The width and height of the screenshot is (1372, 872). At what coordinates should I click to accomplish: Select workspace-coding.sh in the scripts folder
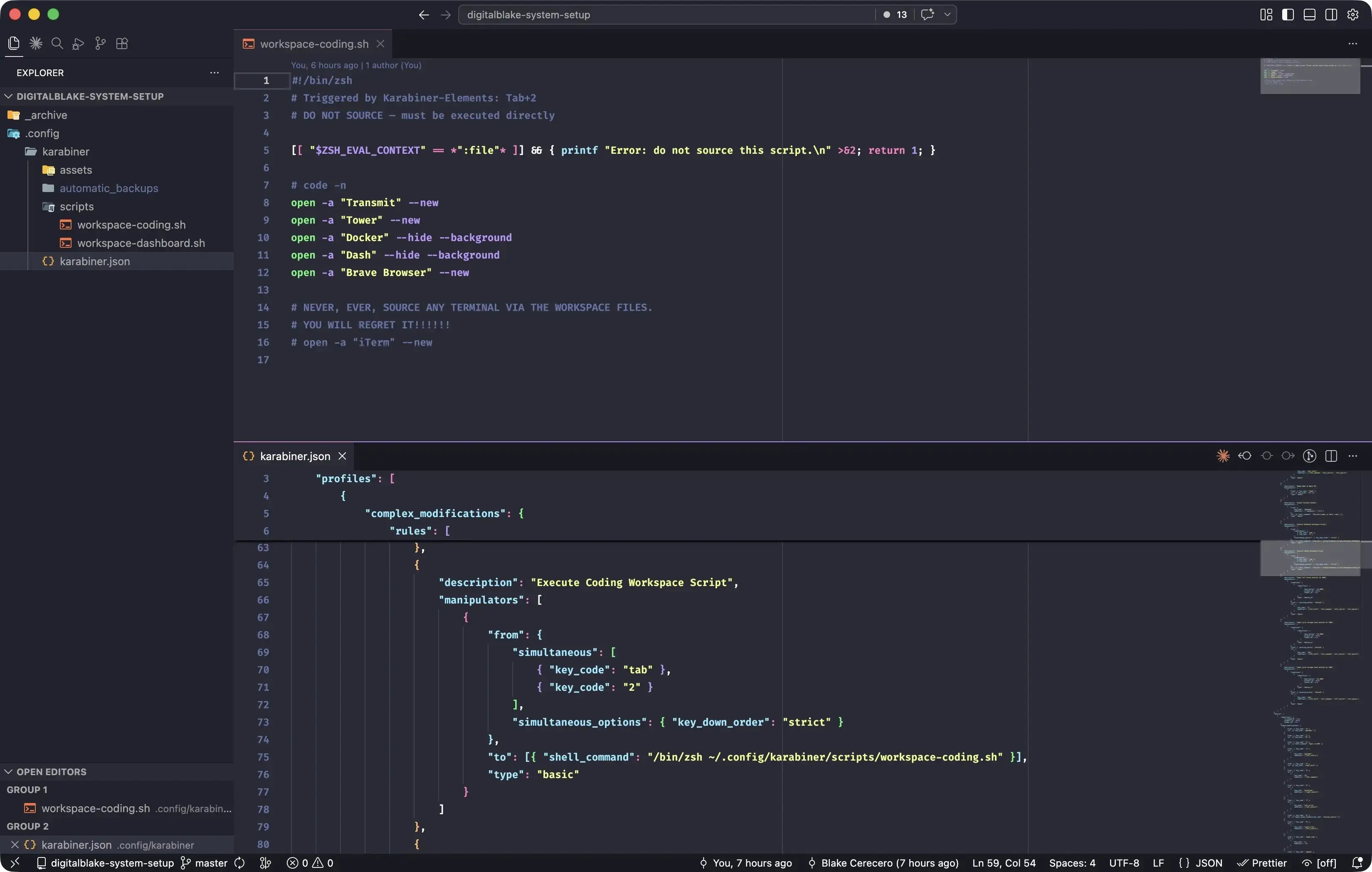[116, 224]
